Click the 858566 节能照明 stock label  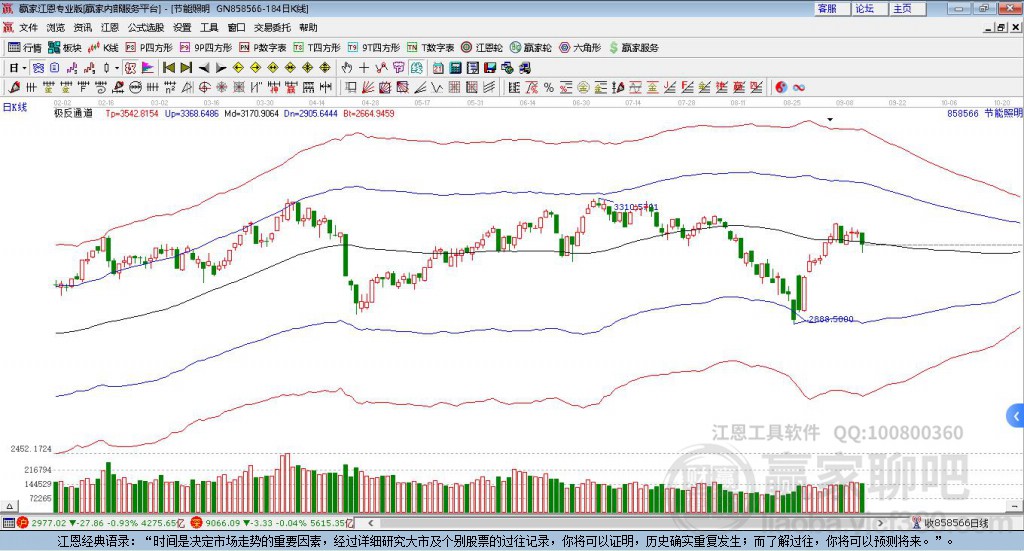984,114
